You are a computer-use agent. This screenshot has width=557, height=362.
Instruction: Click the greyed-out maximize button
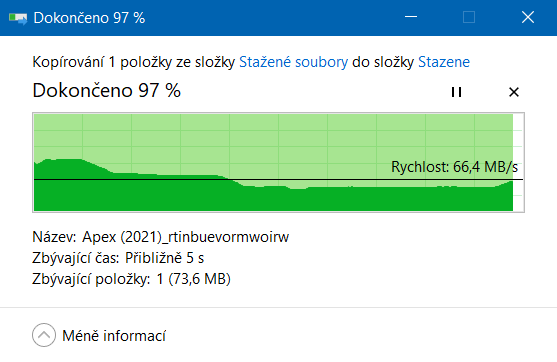click(x=469, y=17)
